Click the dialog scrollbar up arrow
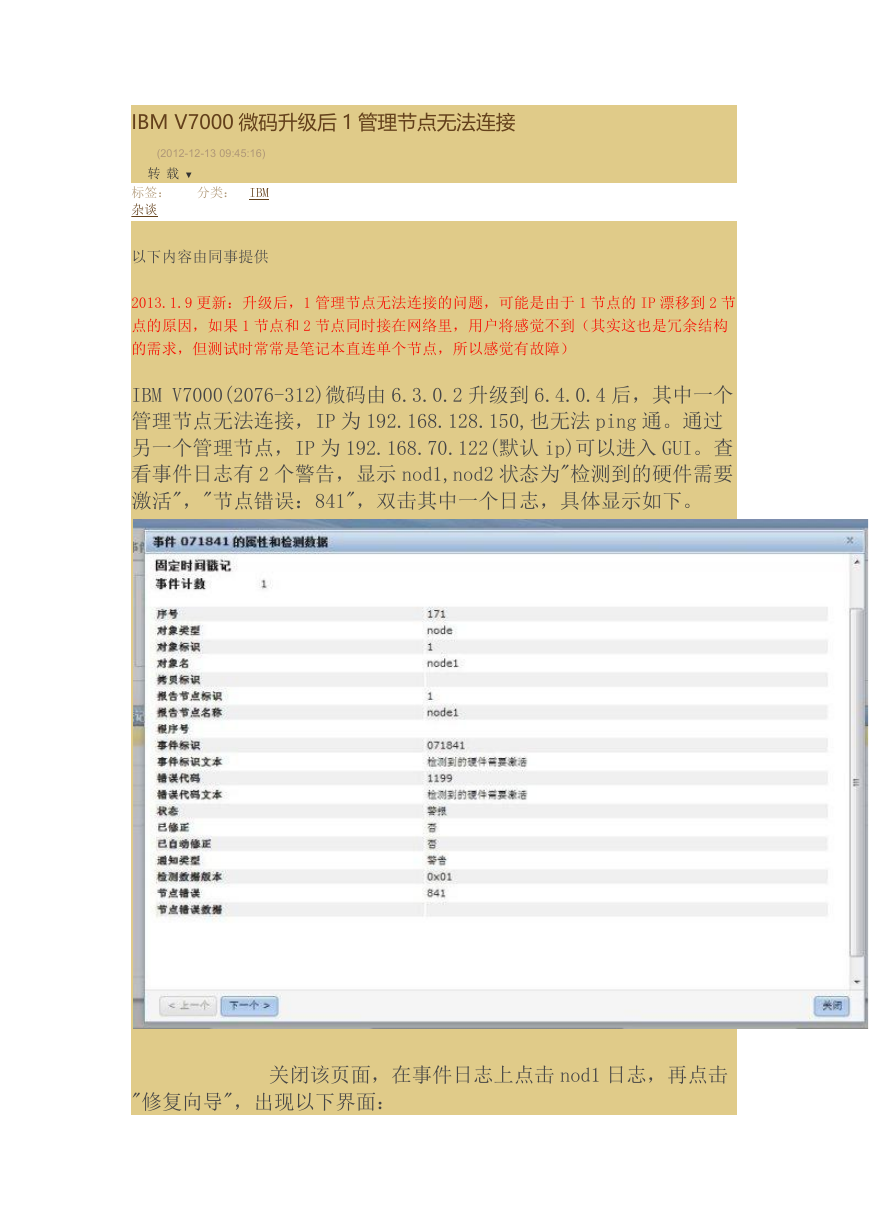 tap(856, 563)
